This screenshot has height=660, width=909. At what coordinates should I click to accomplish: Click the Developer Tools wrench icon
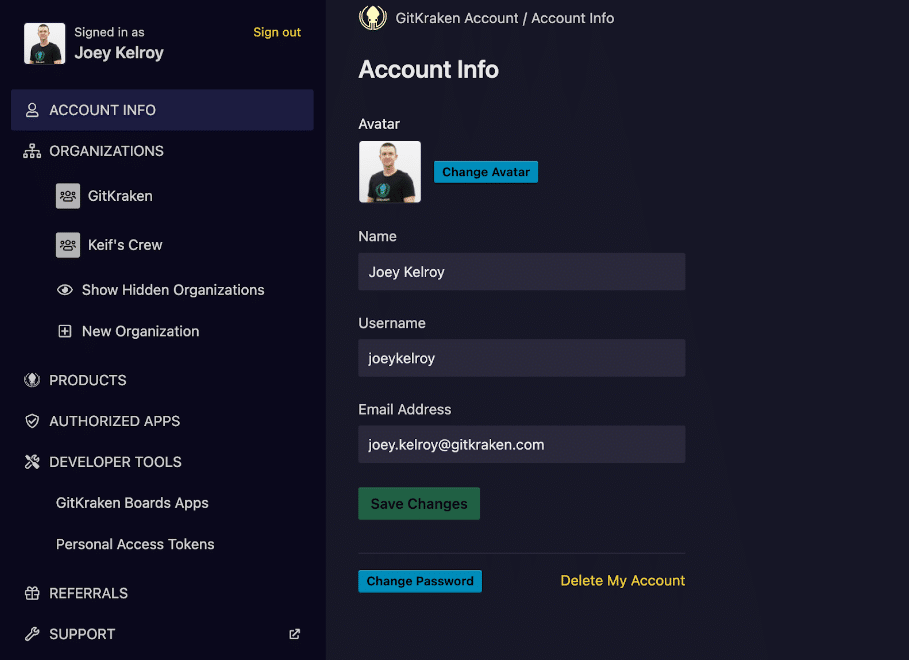32,462
